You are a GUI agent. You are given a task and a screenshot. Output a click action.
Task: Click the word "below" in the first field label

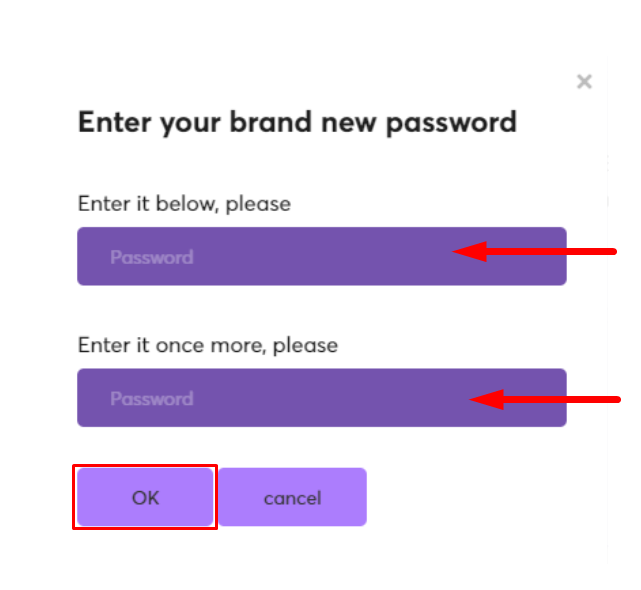click(189, 203)
